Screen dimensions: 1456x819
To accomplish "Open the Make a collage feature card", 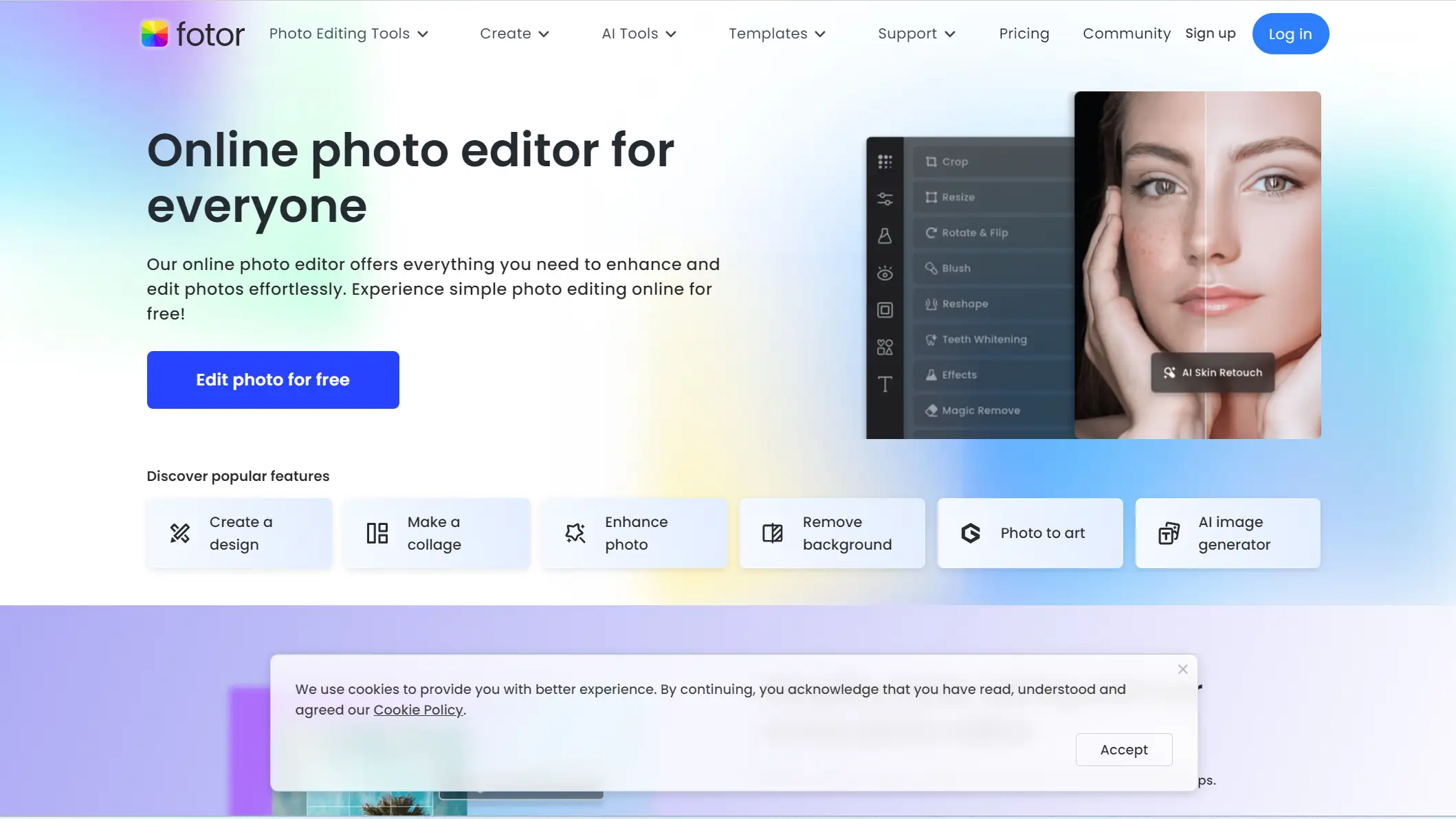I will (437, 533).
